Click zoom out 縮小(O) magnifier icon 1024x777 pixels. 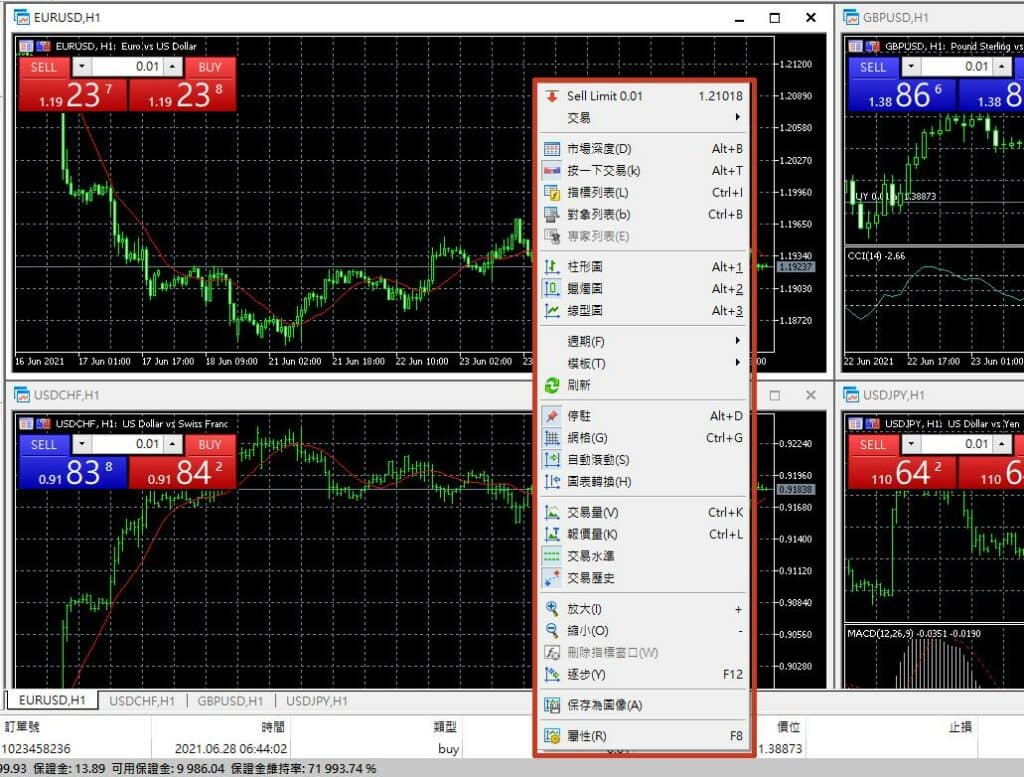click(x=552, y=631)
